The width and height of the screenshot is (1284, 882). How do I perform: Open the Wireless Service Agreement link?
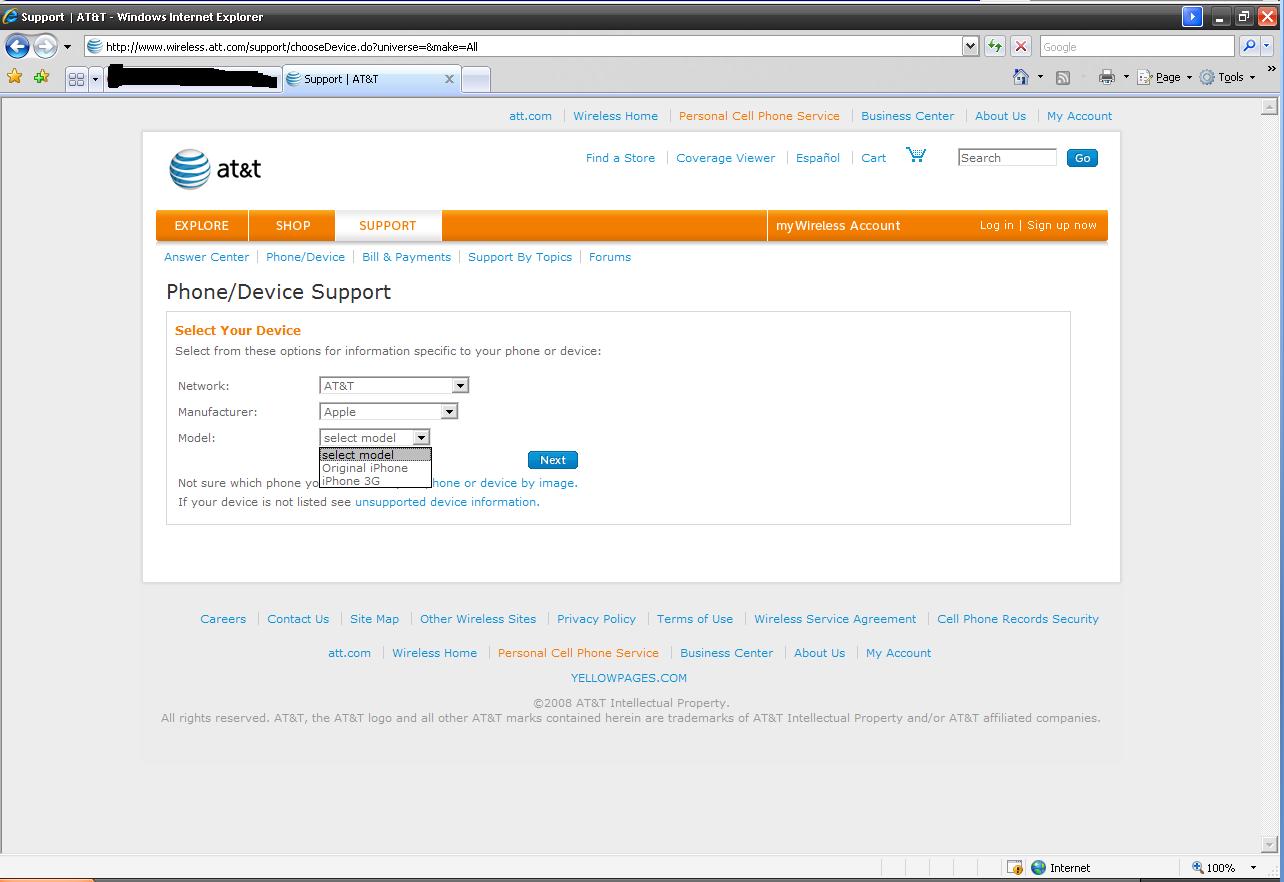click(x=835, y=619)
